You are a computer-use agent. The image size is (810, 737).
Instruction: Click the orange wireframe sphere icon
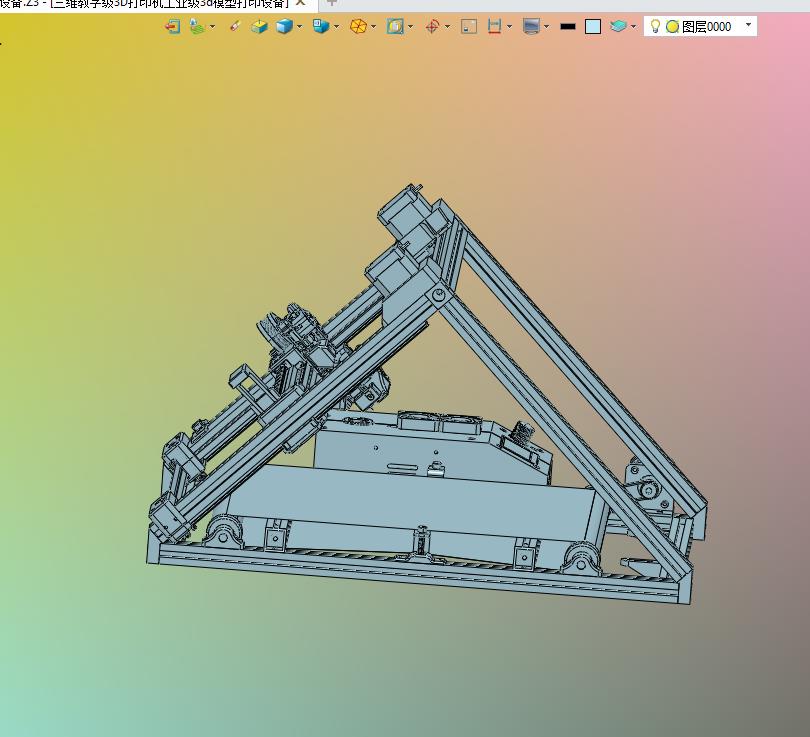click(x=357, y=27)
